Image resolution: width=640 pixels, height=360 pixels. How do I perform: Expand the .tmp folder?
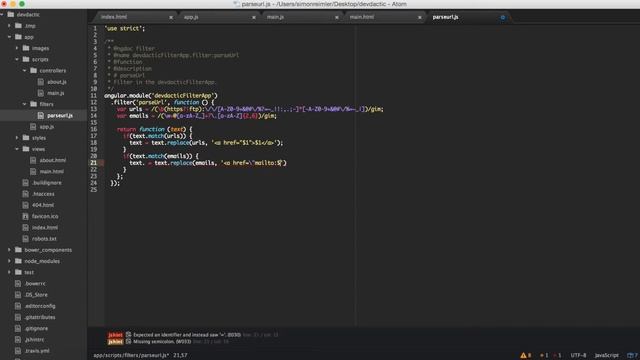coord(9,26)
